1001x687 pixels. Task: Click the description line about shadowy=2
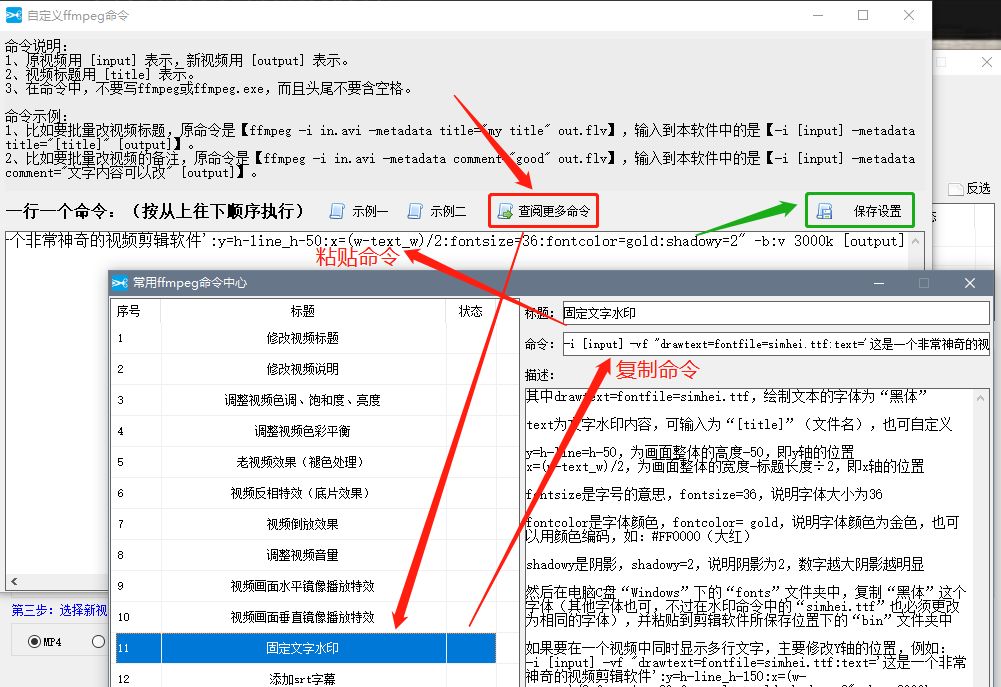pyautogui.click(x=725, y=564)
